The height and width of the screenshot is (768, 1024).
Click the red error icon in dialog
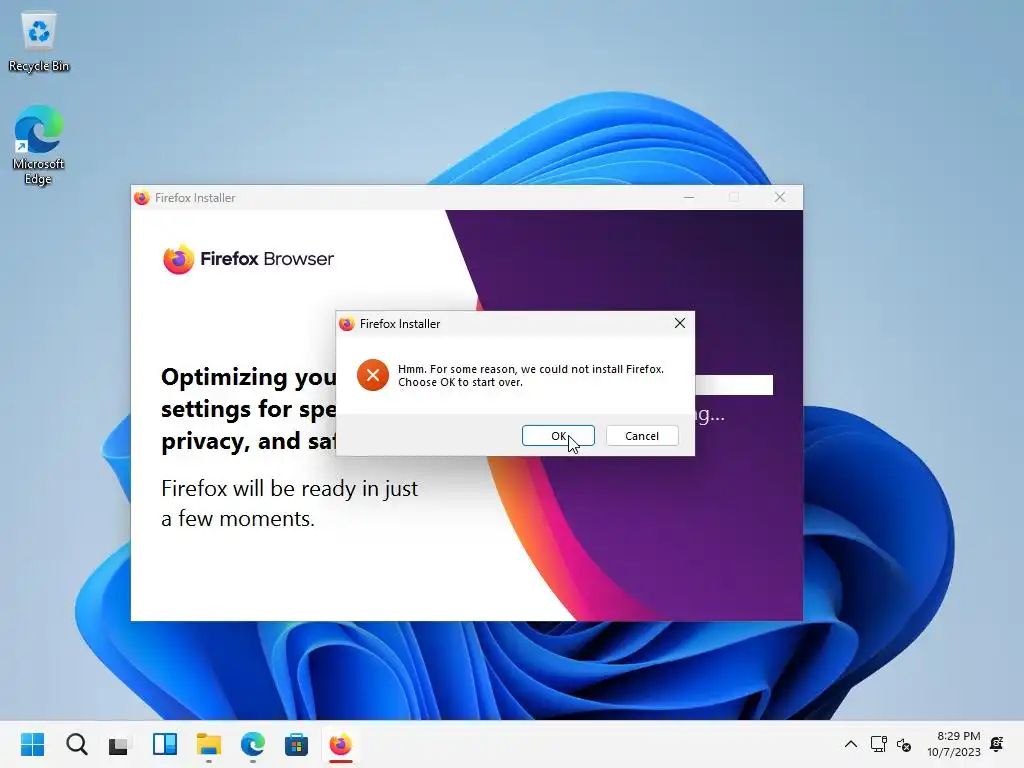pyautogui.click(x=373, y=375)
